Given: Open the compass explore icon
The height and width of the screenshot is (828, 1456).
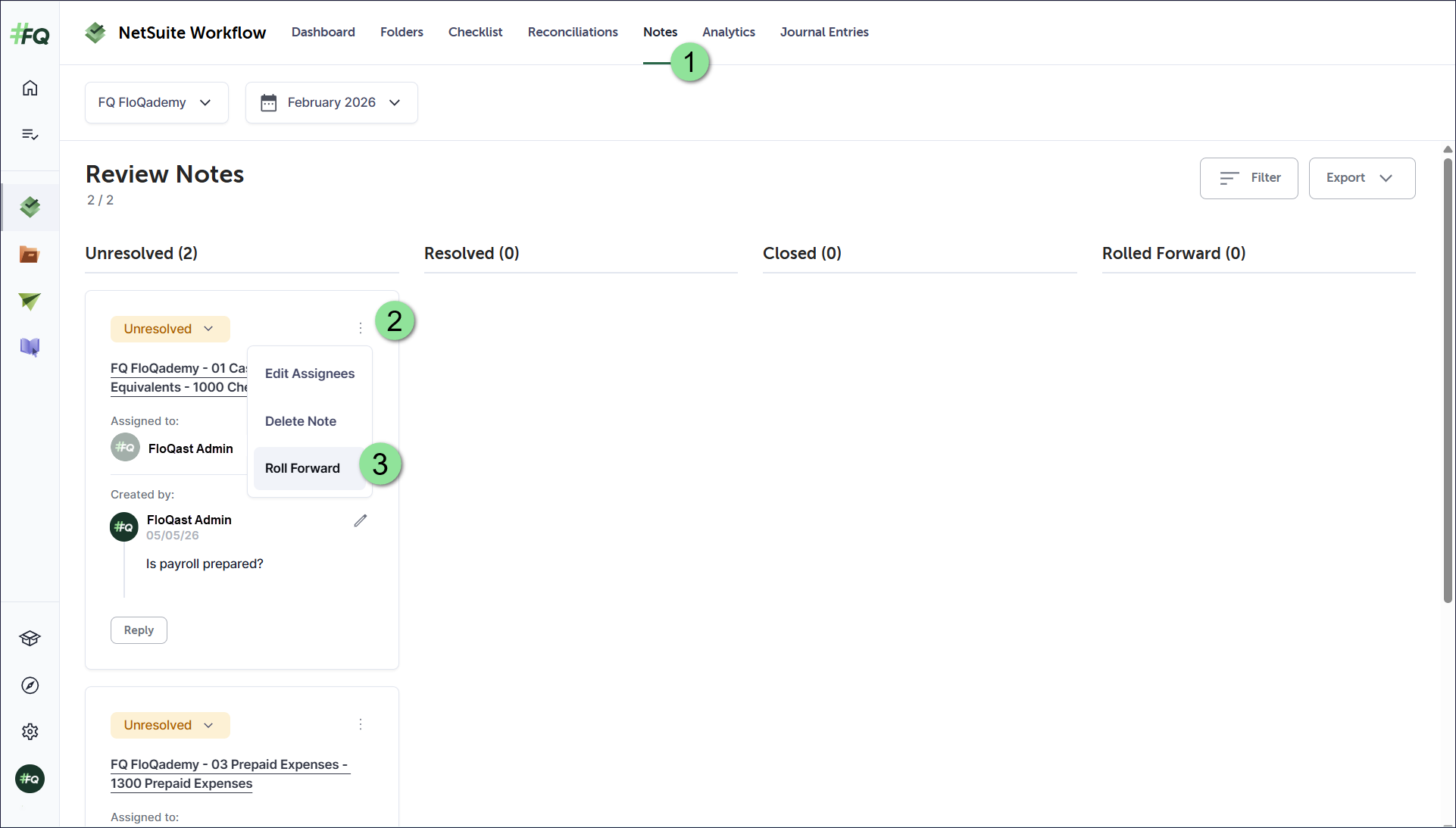Looking at the screenshot, I should coord(30,686).
